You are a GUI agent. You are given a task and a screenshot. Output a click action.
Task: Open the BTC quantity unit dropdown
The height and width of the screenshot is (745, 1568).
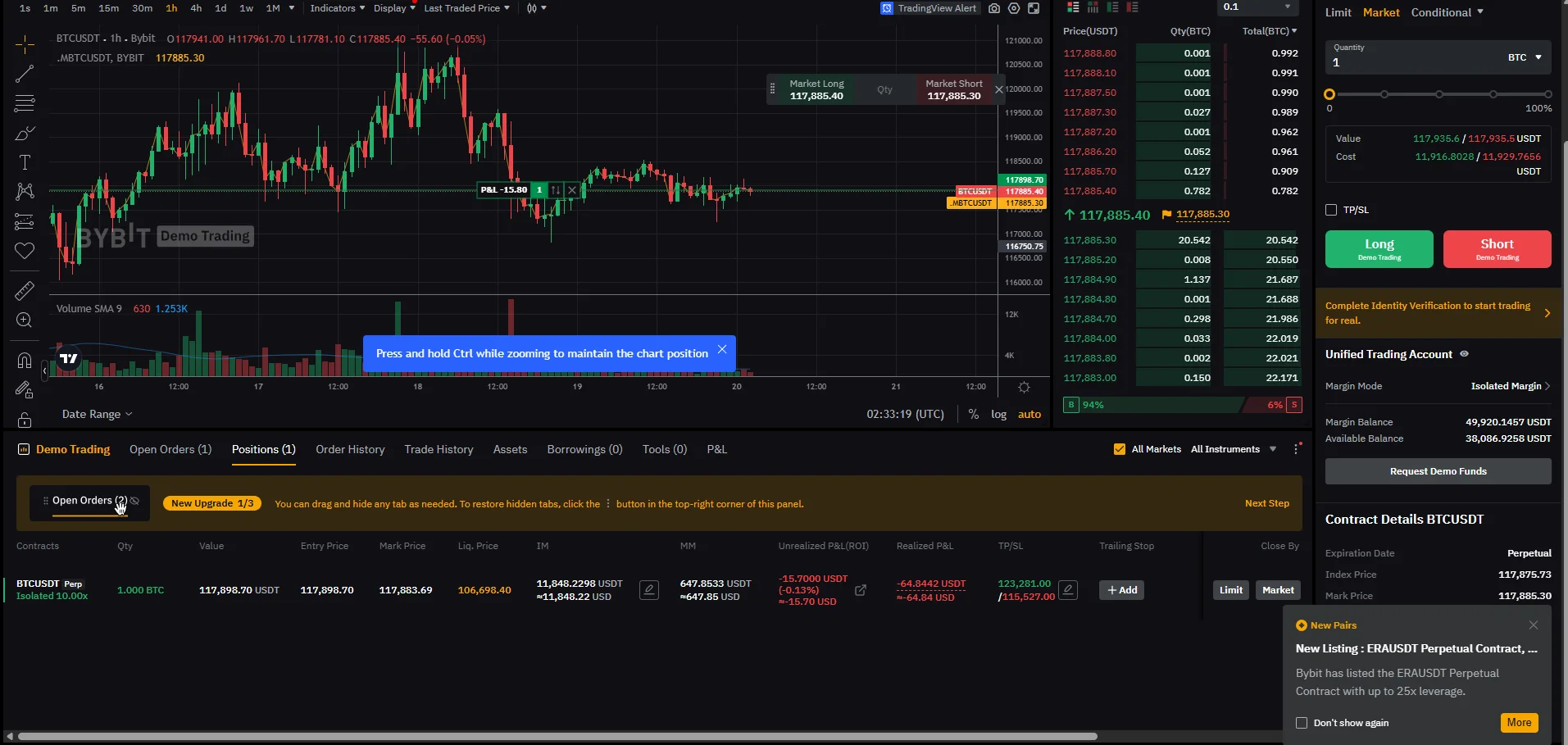pos(1525,57)
